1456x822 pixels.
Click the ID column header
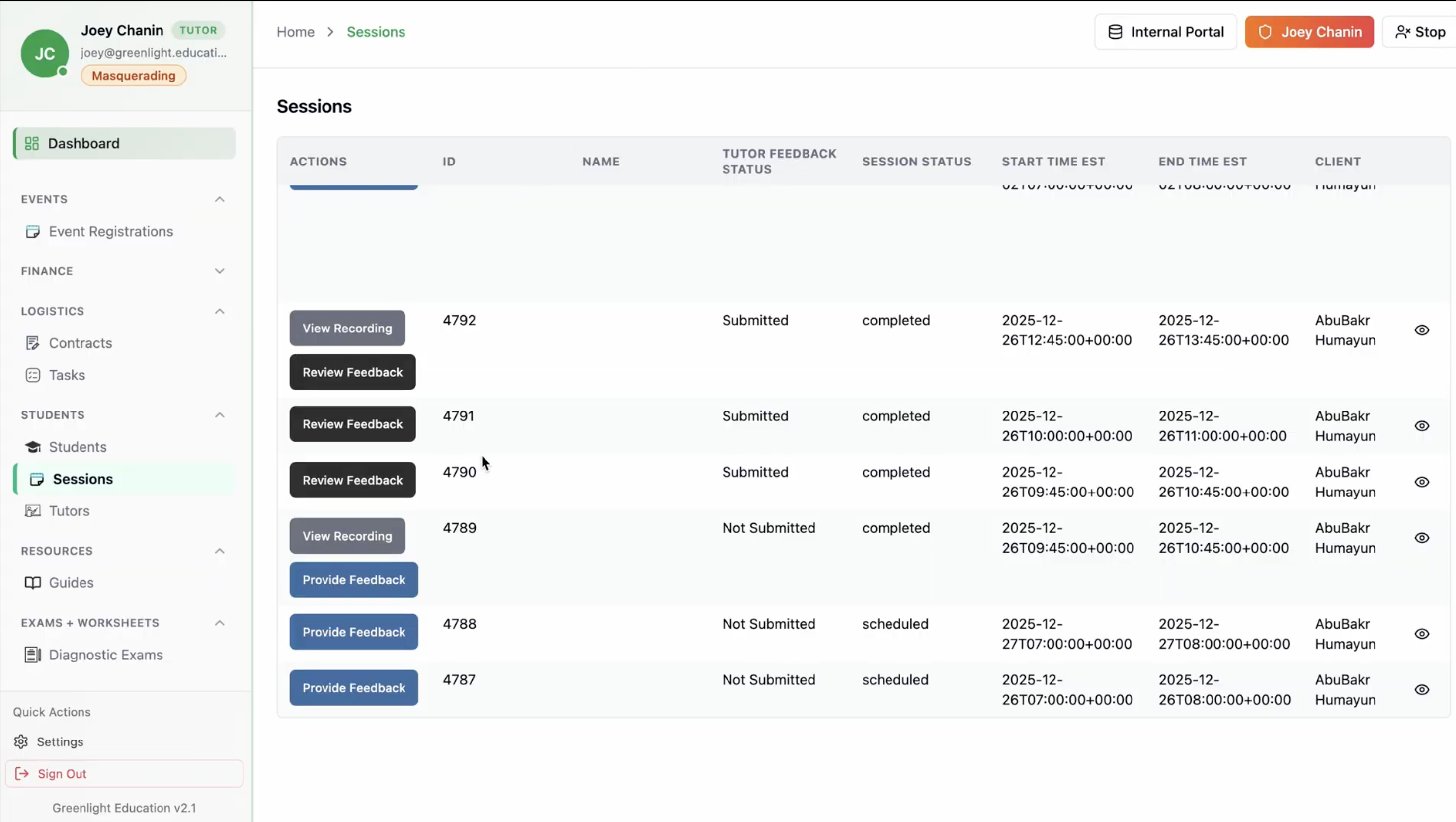pyautogui.click(x=449, y=161)
